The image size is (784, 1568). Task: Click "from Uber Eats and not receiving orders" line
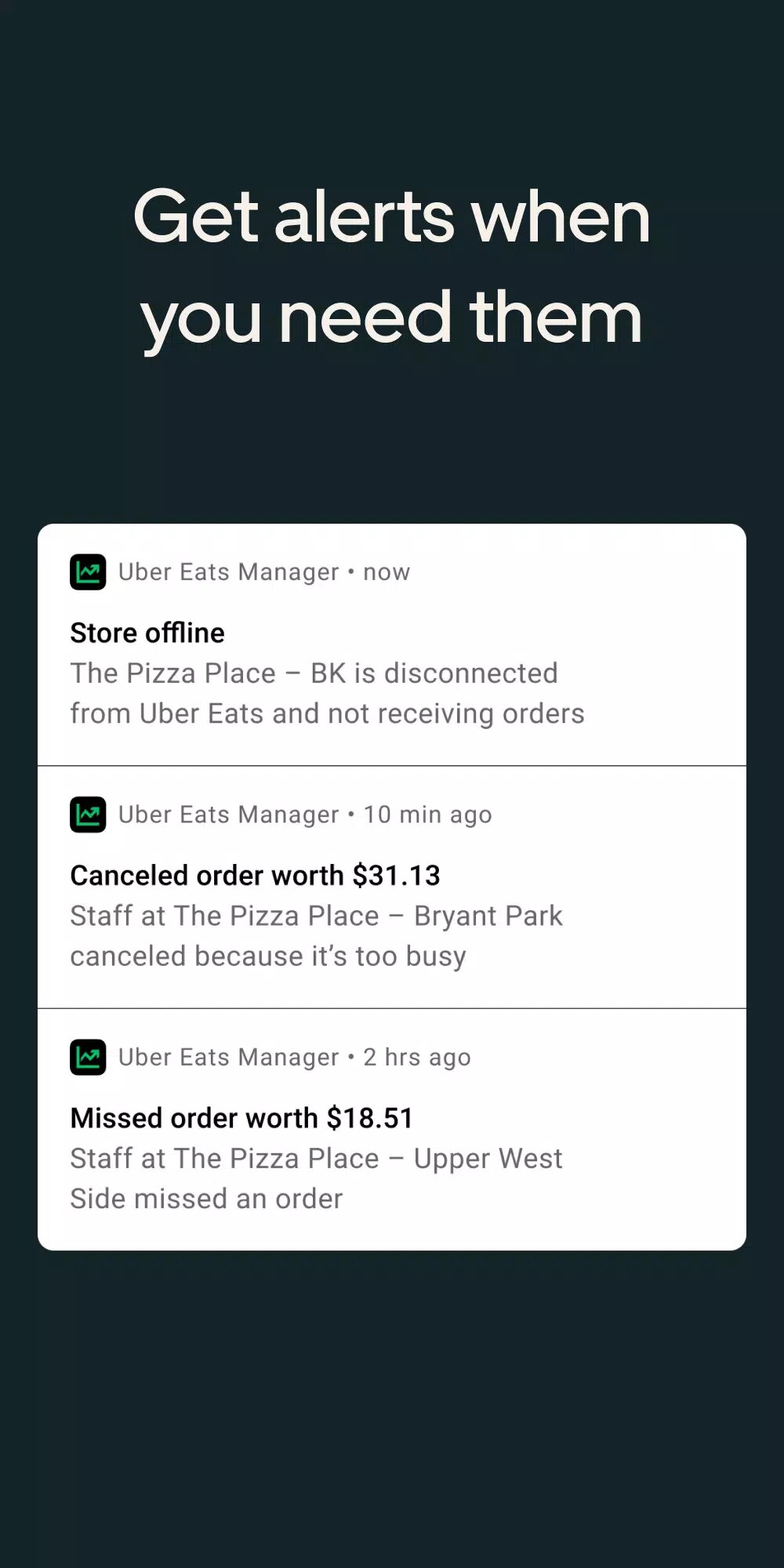(327, 713)
